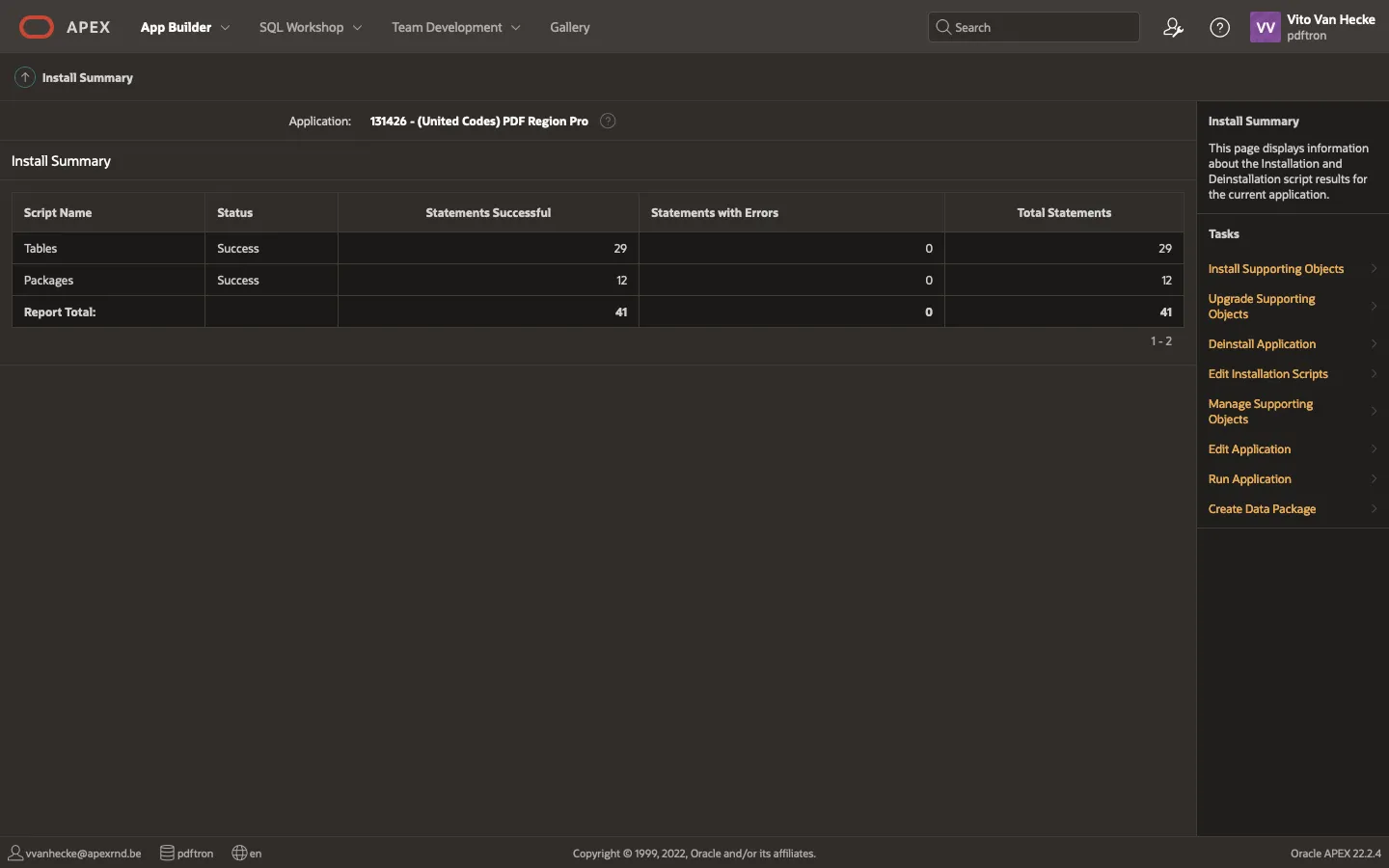Click the Create Data Package link
This screenshot has width=1389, height=868.
1262,509
